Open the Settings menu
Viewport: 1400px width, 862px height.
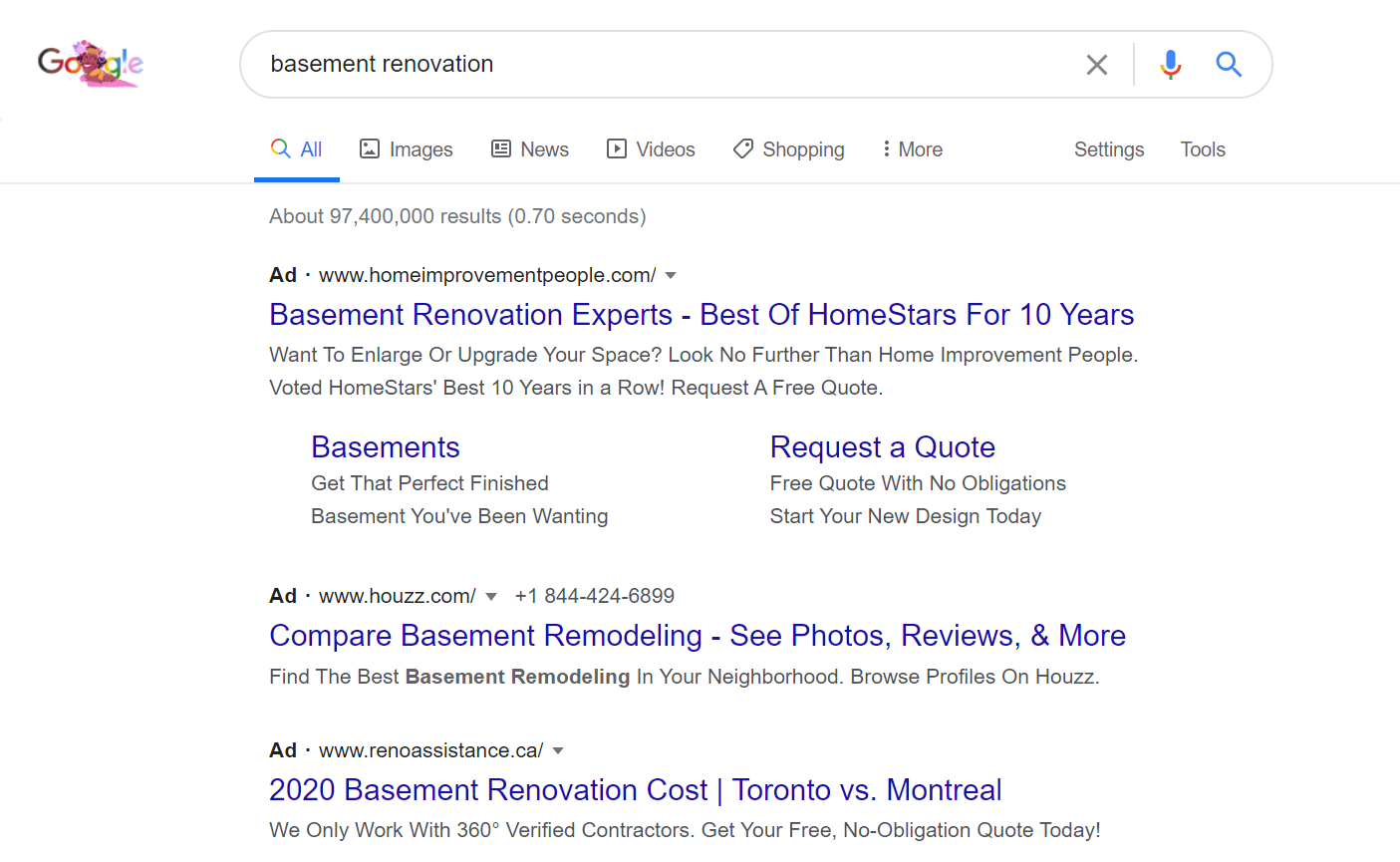1109,149
